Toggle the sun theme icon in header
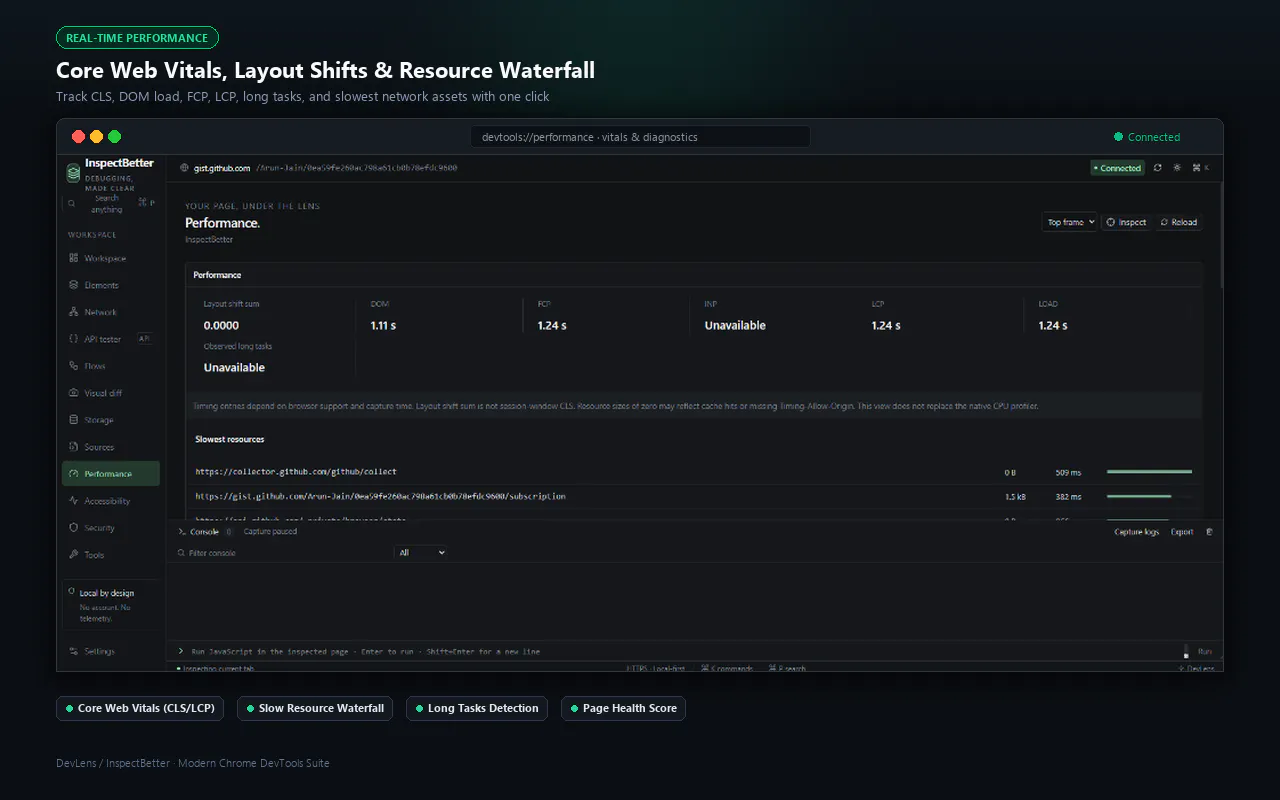The height and width of the screenshot is (800, 1280). (1177, 168)
